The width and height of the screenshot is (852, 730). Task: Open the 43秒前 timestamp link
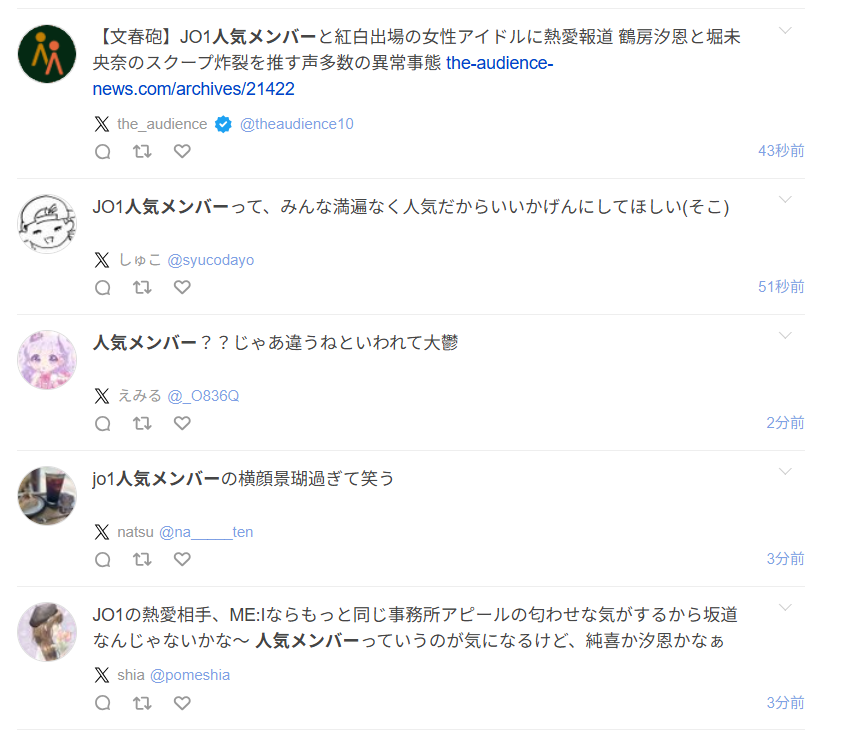coord(781,151)
